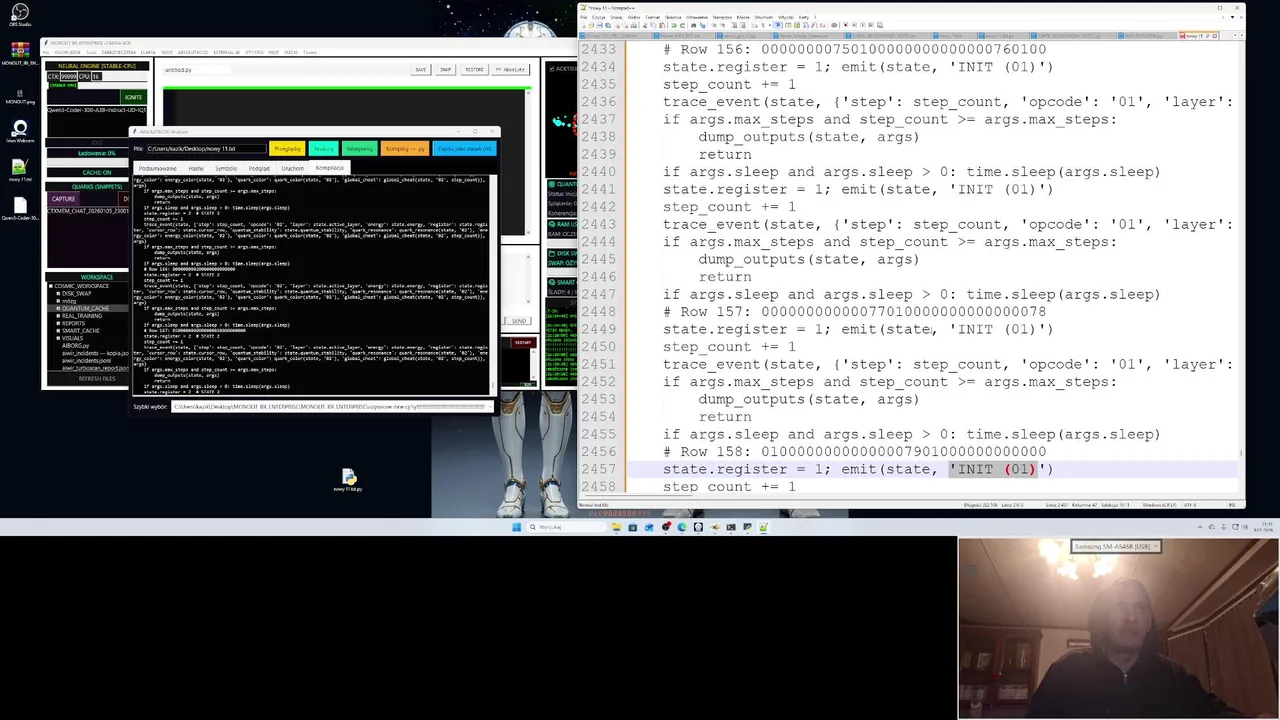Expand the REPORTS folder node
Image resolution: width=1280 pixels, height=720 pixels.
pos(58,323)
